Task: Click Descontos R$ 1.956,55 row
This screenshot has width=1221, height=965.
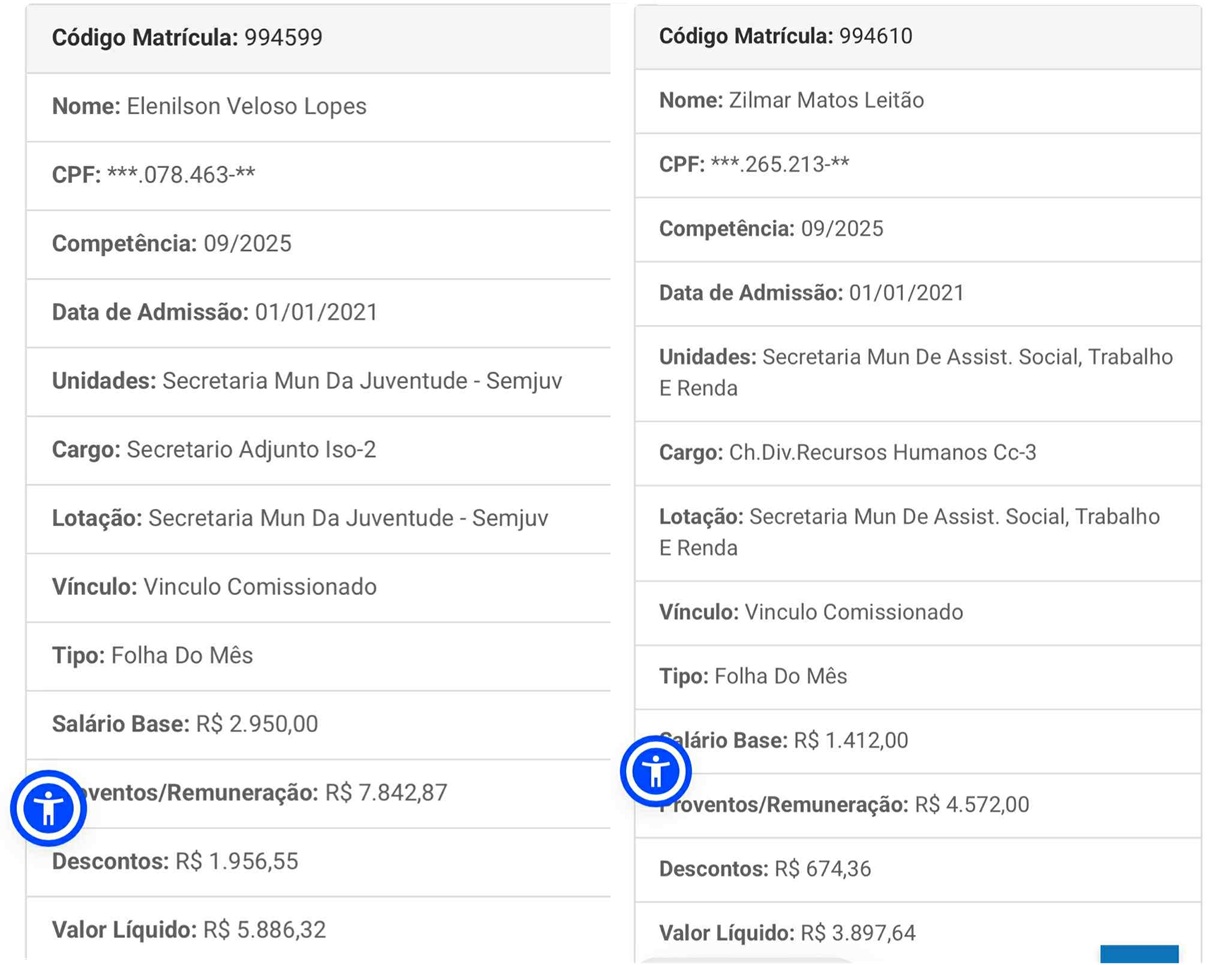Action: pyautogui.click(x=175, y=861)
